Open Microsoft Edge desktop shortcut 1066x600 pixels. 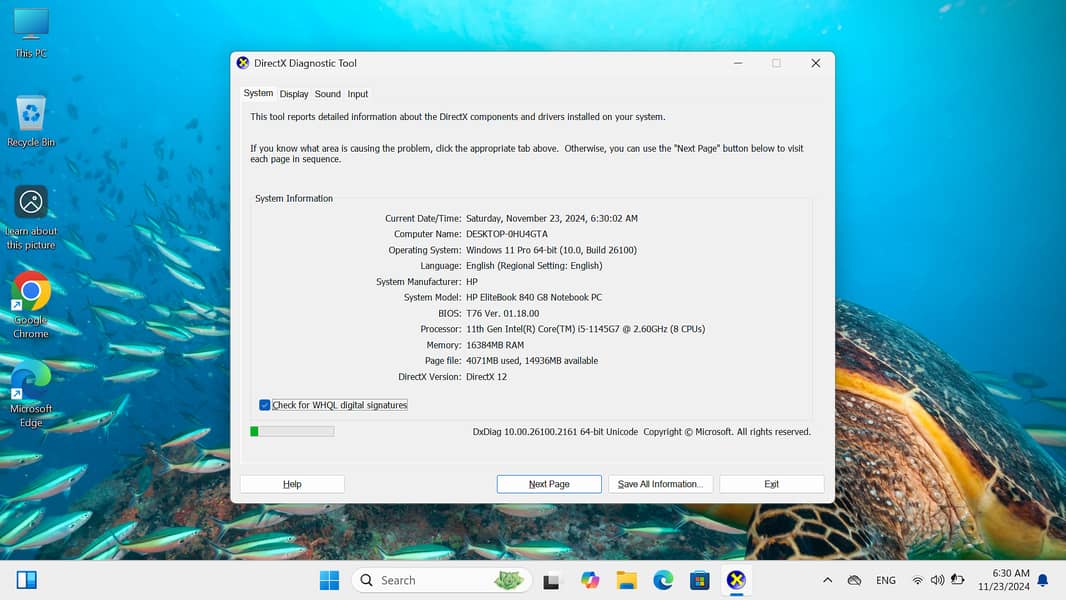[x=31, y=381]
